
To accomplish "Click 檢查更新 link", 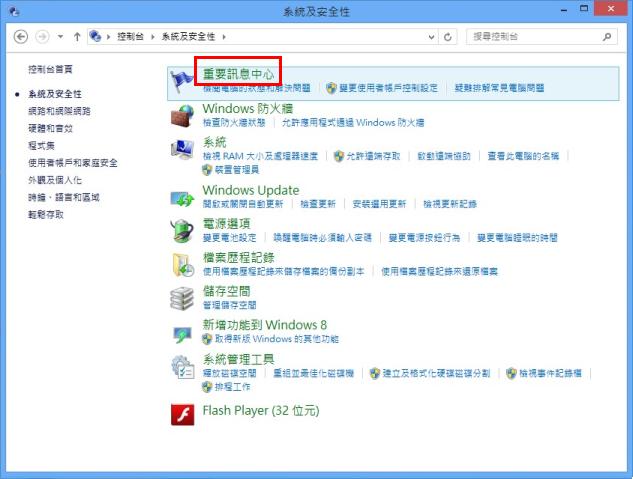I will pyautogui.click(x=318, y=204).
